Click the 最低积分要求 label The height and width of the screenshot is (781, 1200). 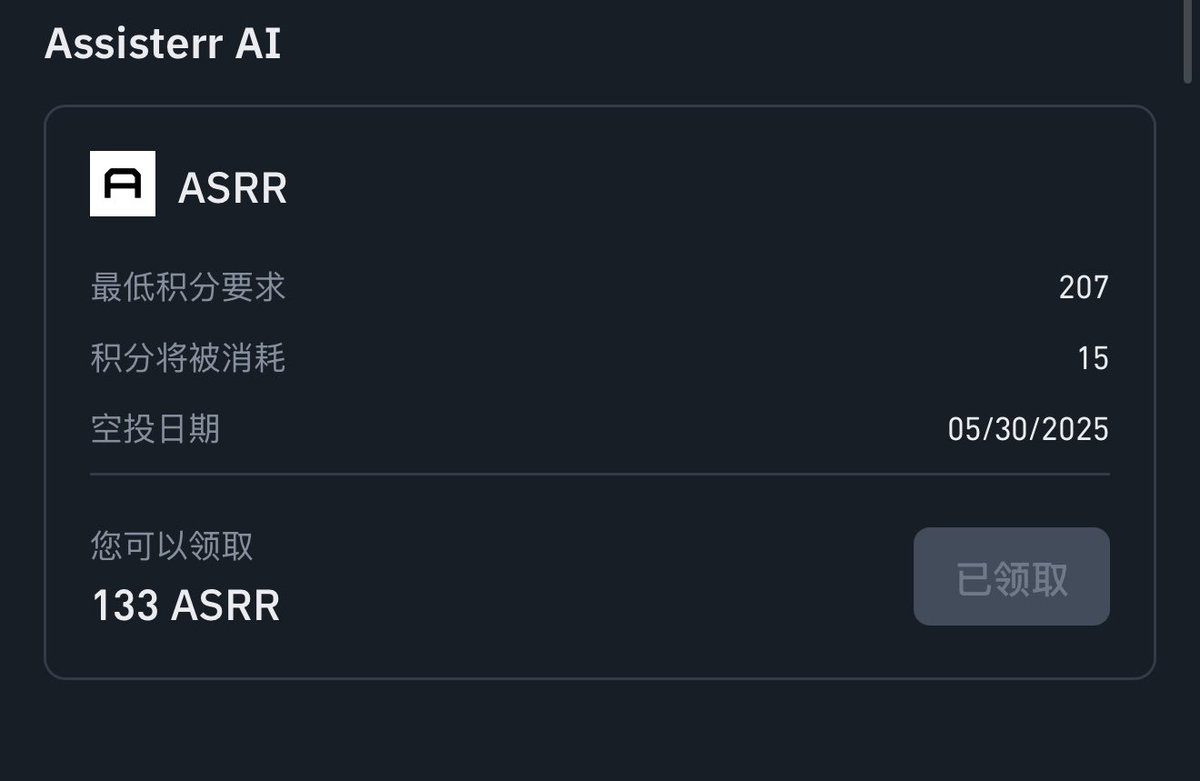point(188,288)
